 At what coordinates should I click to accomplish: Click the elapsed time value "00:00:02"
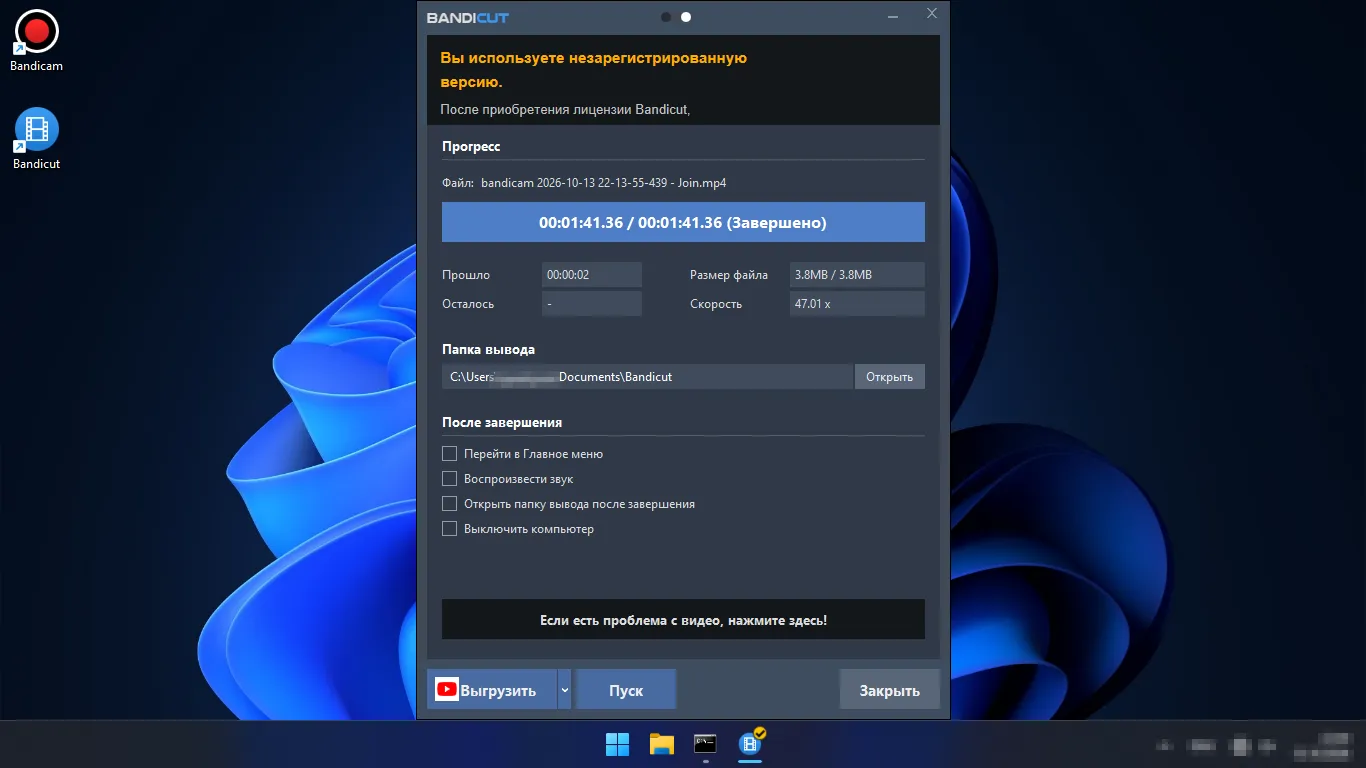point(592,275)
